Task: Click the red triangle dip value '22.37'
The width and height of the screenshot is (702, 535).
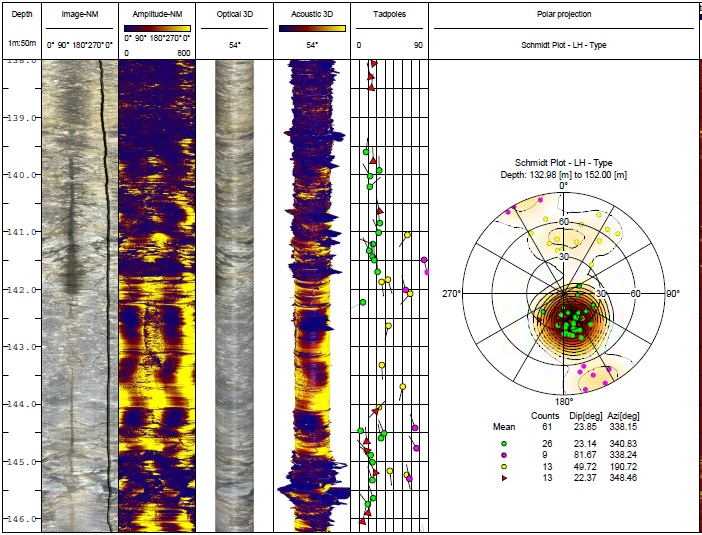Action: (x=586, y=478)
